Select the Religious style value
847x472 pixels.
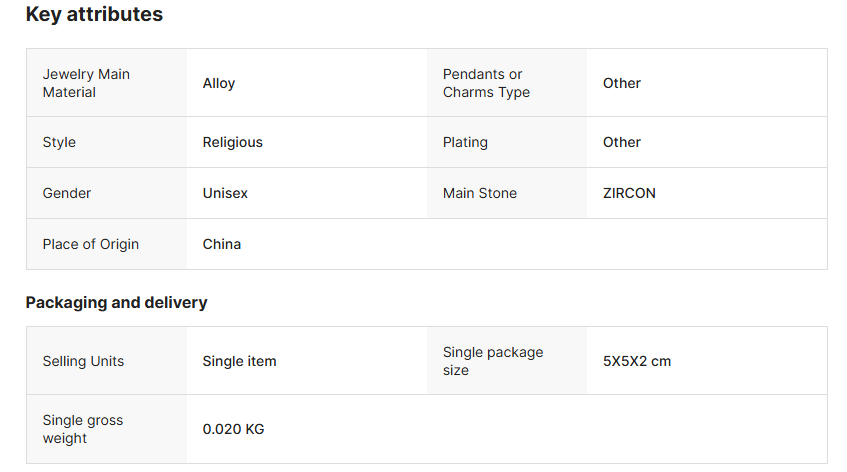click(x=232, y=142)
